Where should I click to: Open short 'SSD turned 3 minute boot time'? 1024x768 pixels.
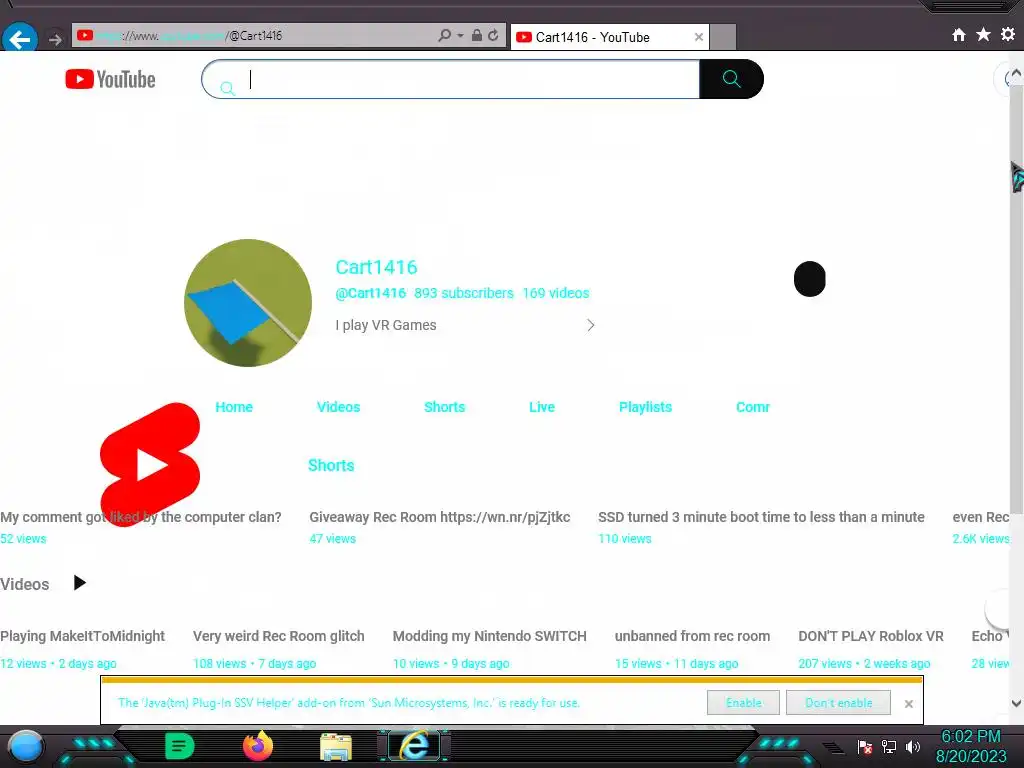pyautogui.click(x=761, y=517)
